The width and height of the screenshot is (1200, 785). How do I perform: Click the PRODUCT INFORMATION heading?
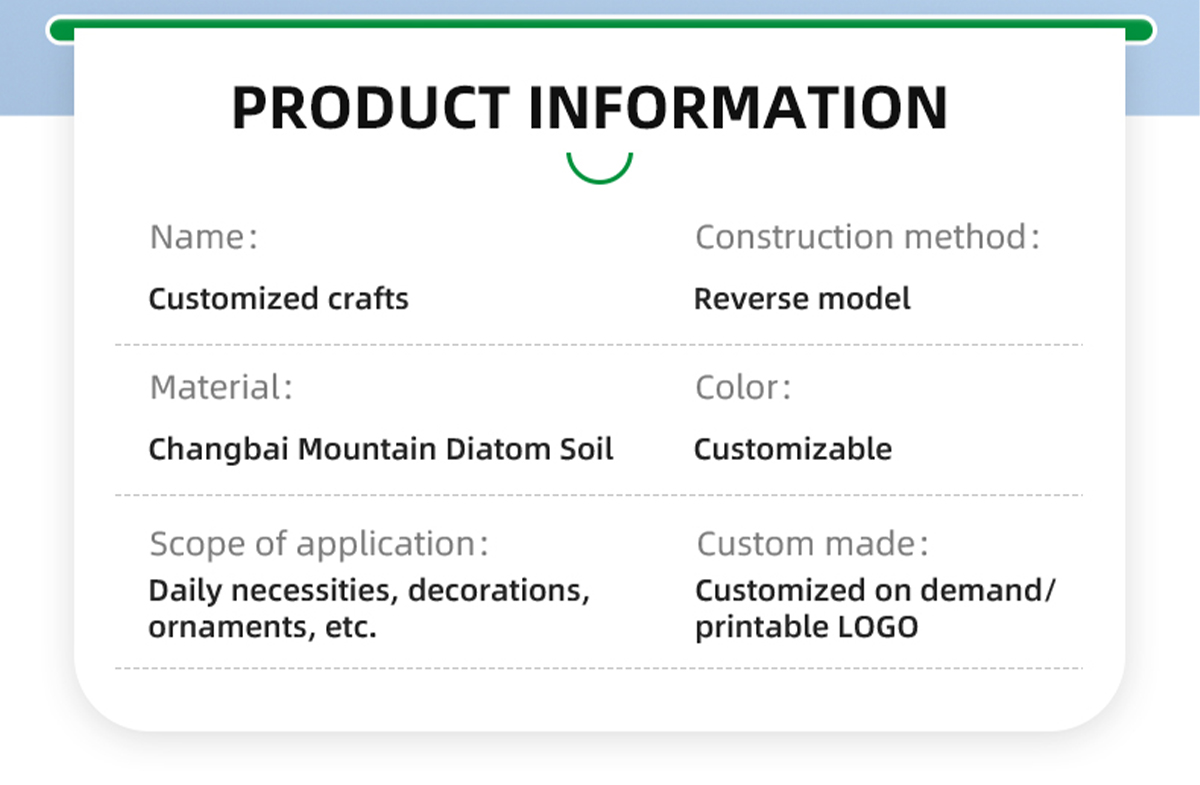[x=589, y=108]
